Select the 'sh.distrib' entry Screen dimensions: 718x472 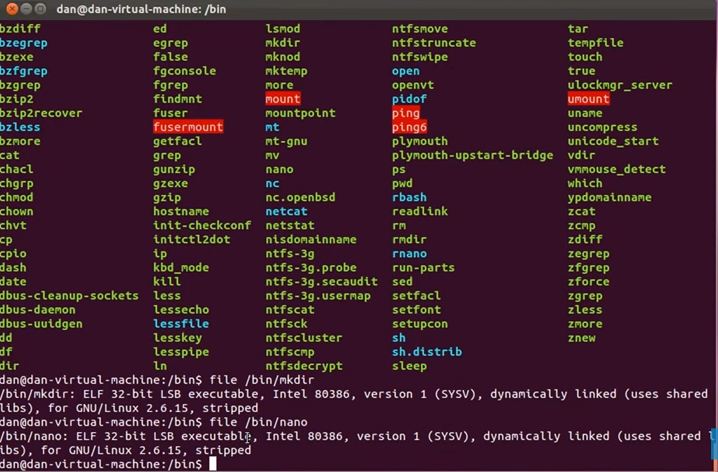[x=427, y=352]
